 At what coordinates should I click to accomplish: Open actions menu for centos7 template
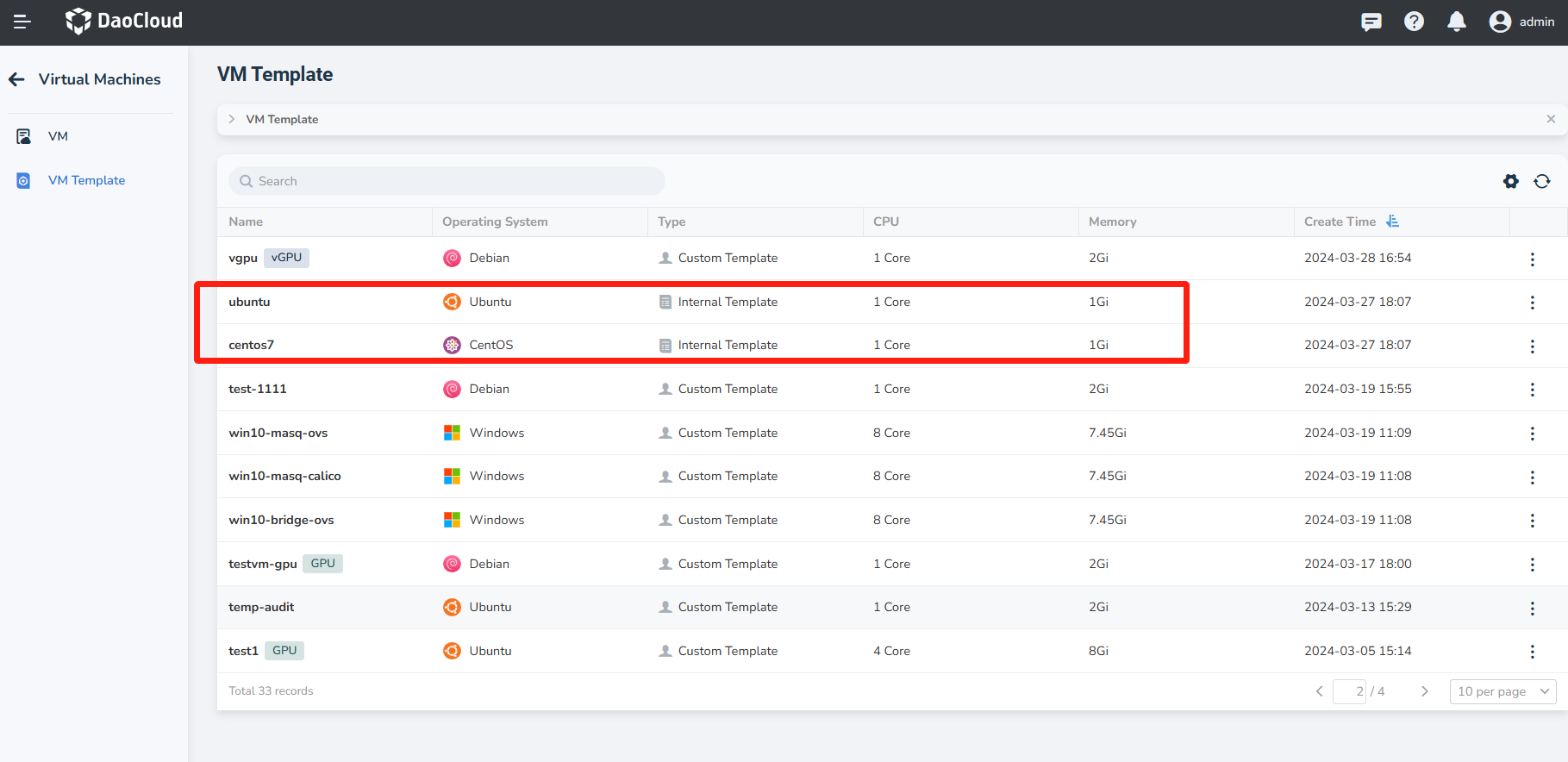(1532, 347)
